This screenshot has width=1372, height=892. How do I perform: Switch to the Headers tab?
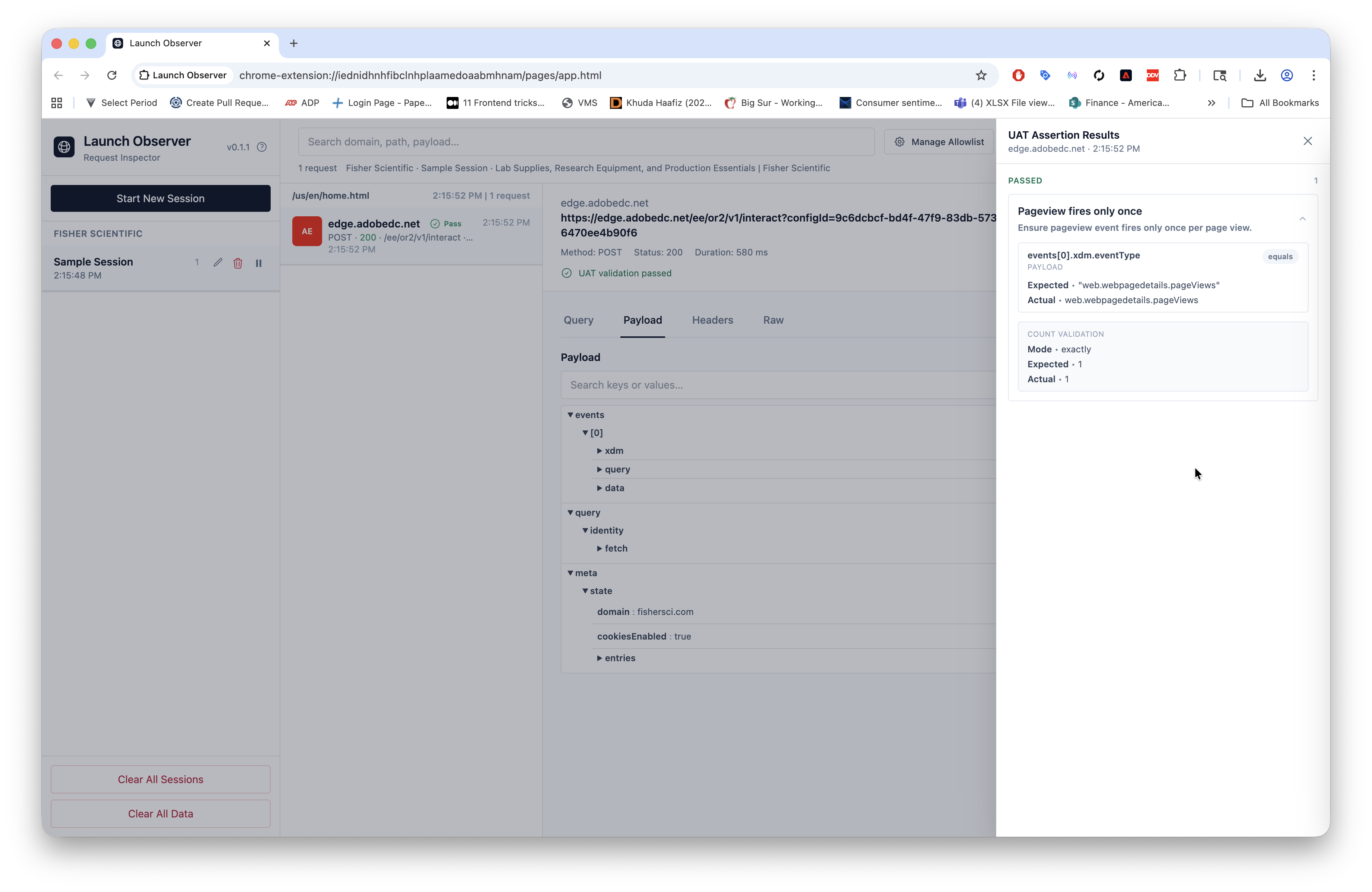click(x=712, y=320)
